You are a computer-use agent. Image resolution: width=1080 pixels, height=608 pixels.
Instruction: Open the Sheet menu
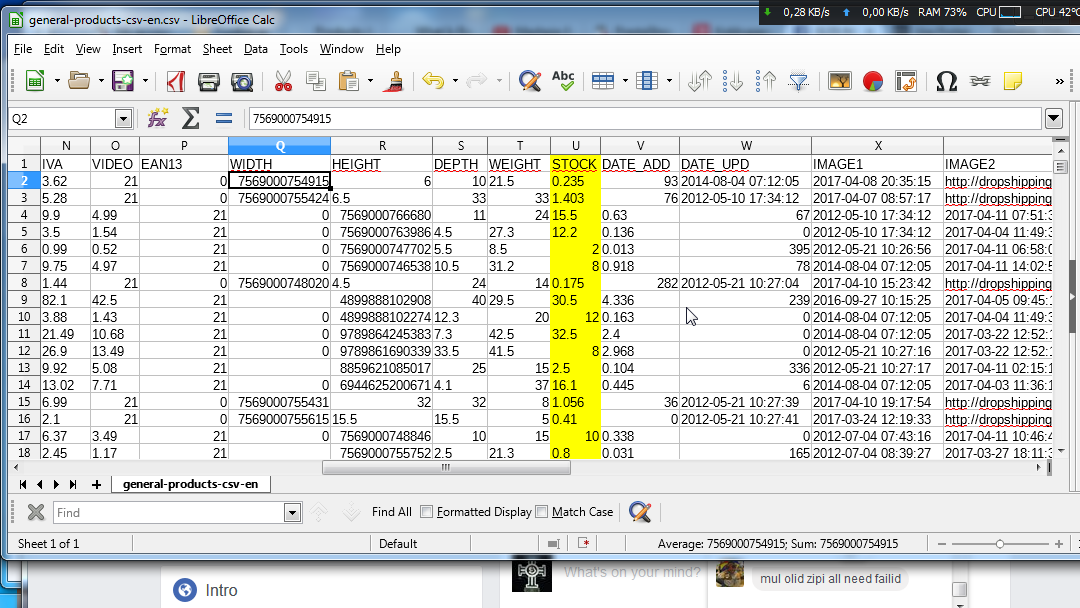(217, 48)
